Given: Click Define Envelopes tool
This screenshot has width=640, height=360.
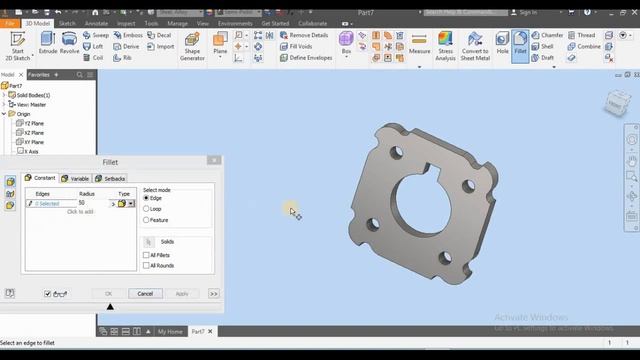Looking at the screenshot, I should click(306, 58).
